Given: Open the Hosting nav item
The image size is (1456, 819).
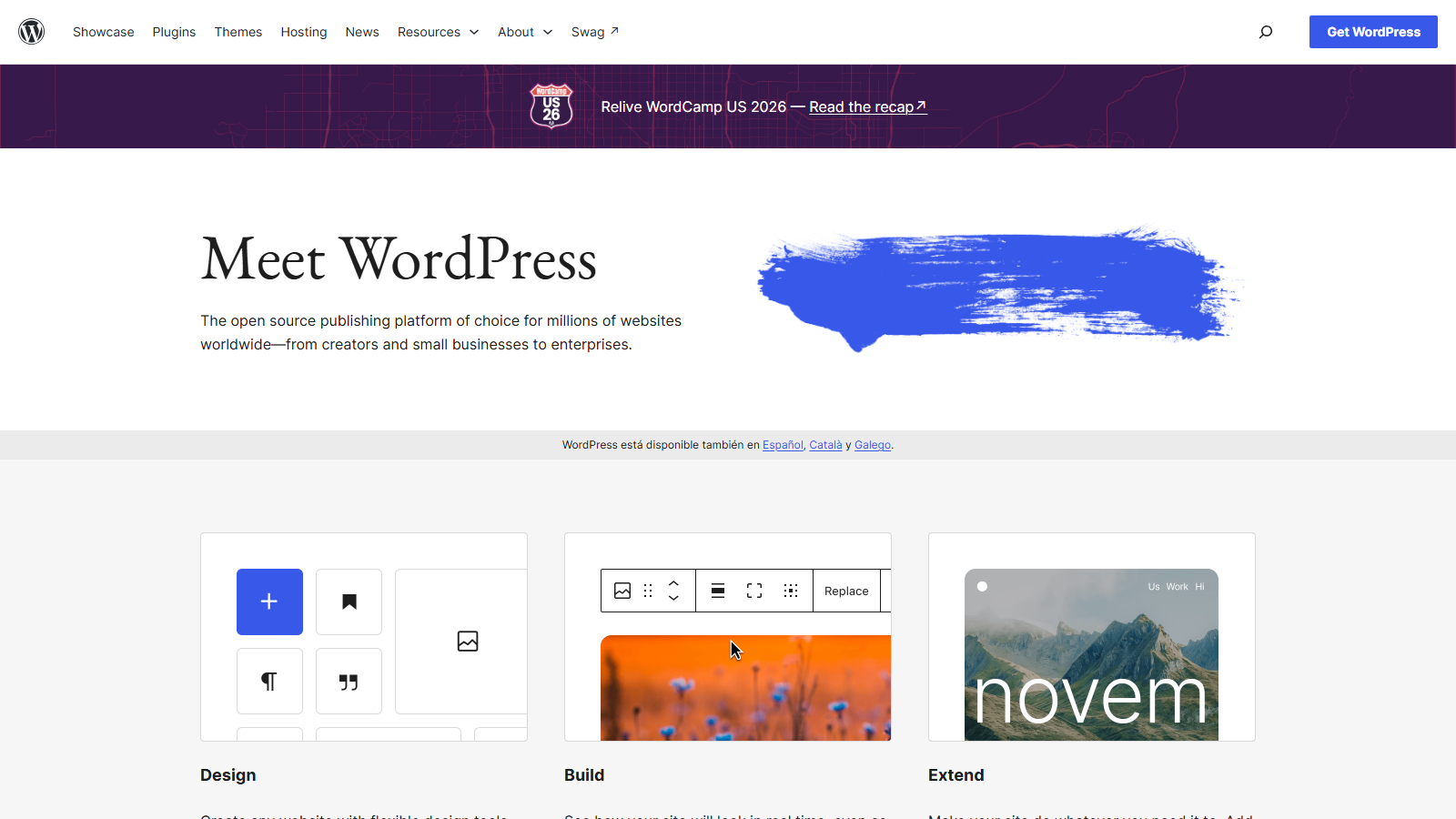Looking at the screenshot, I should [304, 32].
